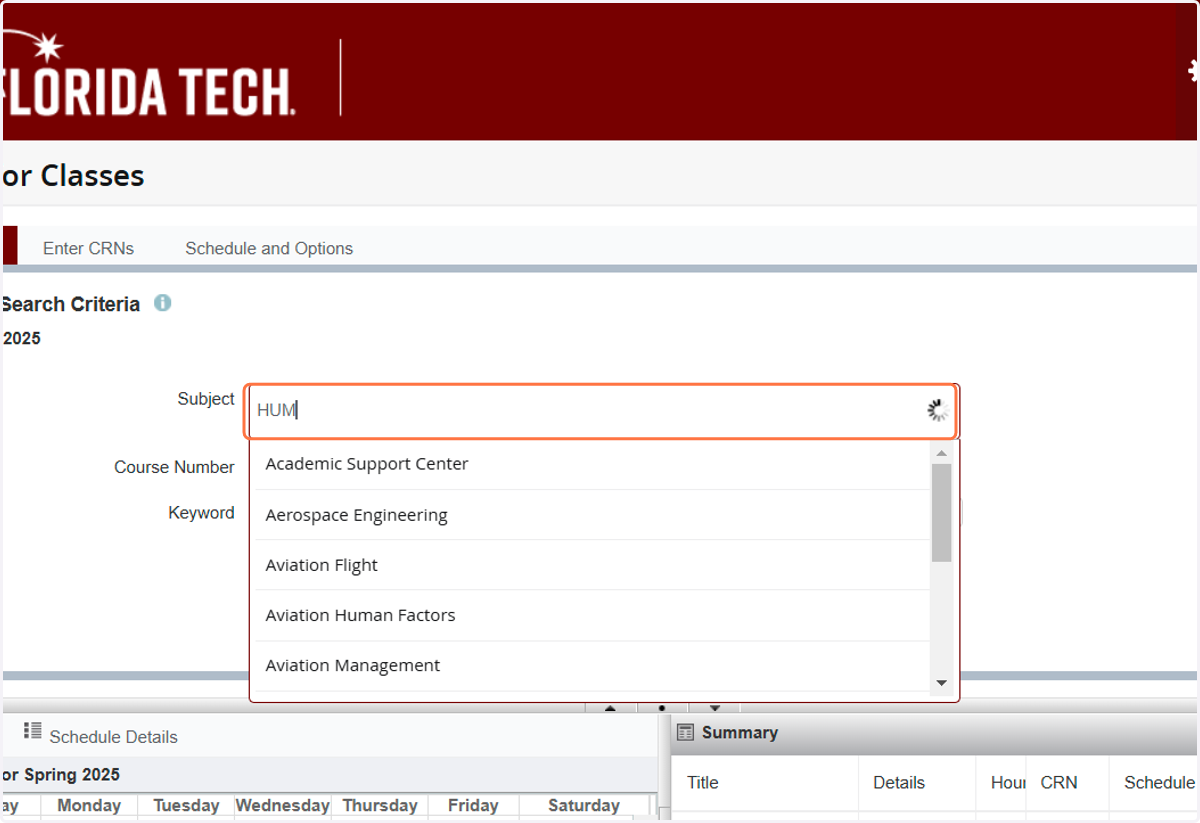The width and height of the screenshot is (1200, 823).
Task: Open the Search Criteria info icon
Action: pyautogui.click(x=162, y=303)
